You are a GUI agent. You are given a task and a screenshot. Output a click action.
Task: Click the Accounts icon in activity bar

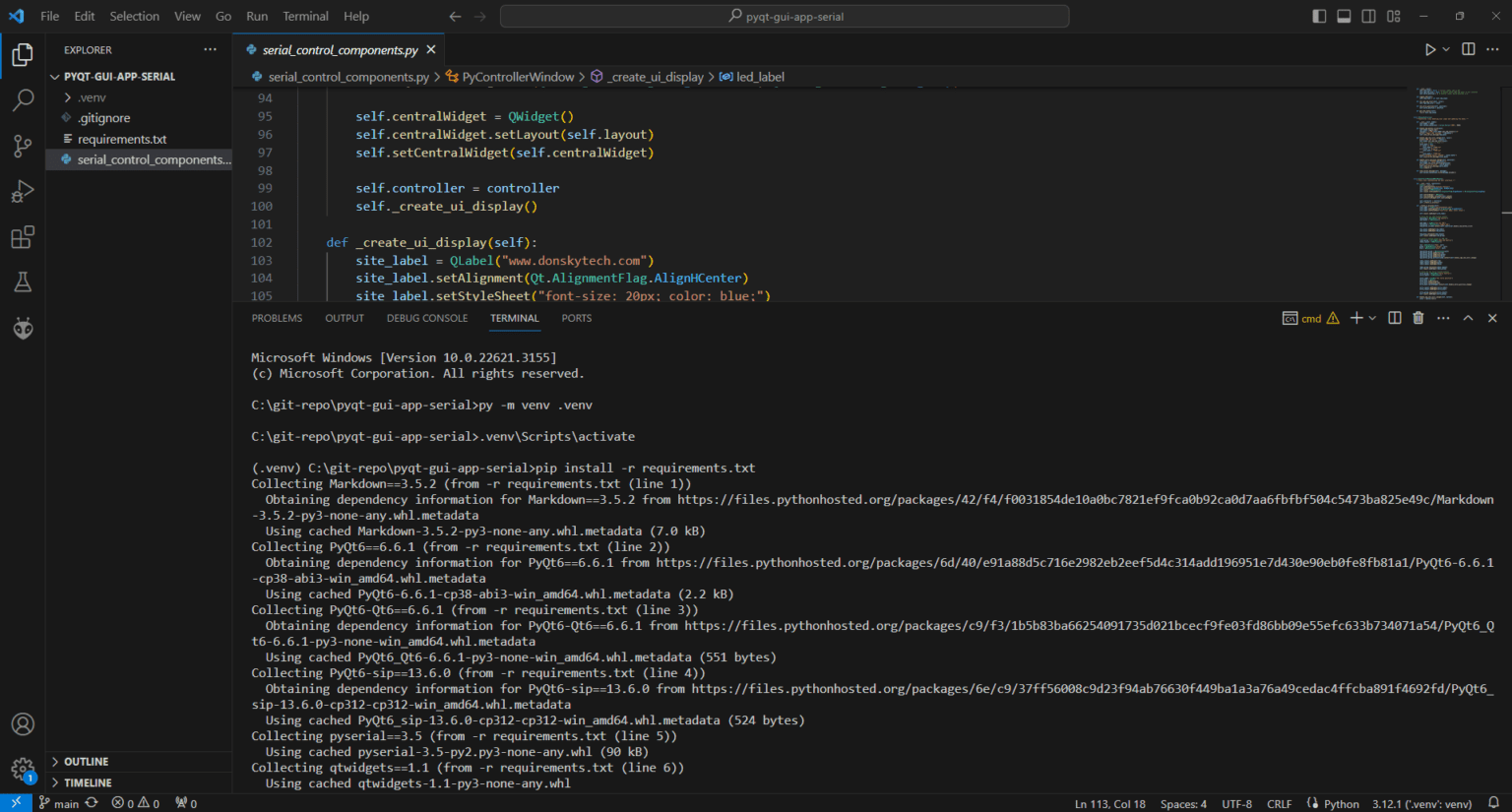click(23, 724)
